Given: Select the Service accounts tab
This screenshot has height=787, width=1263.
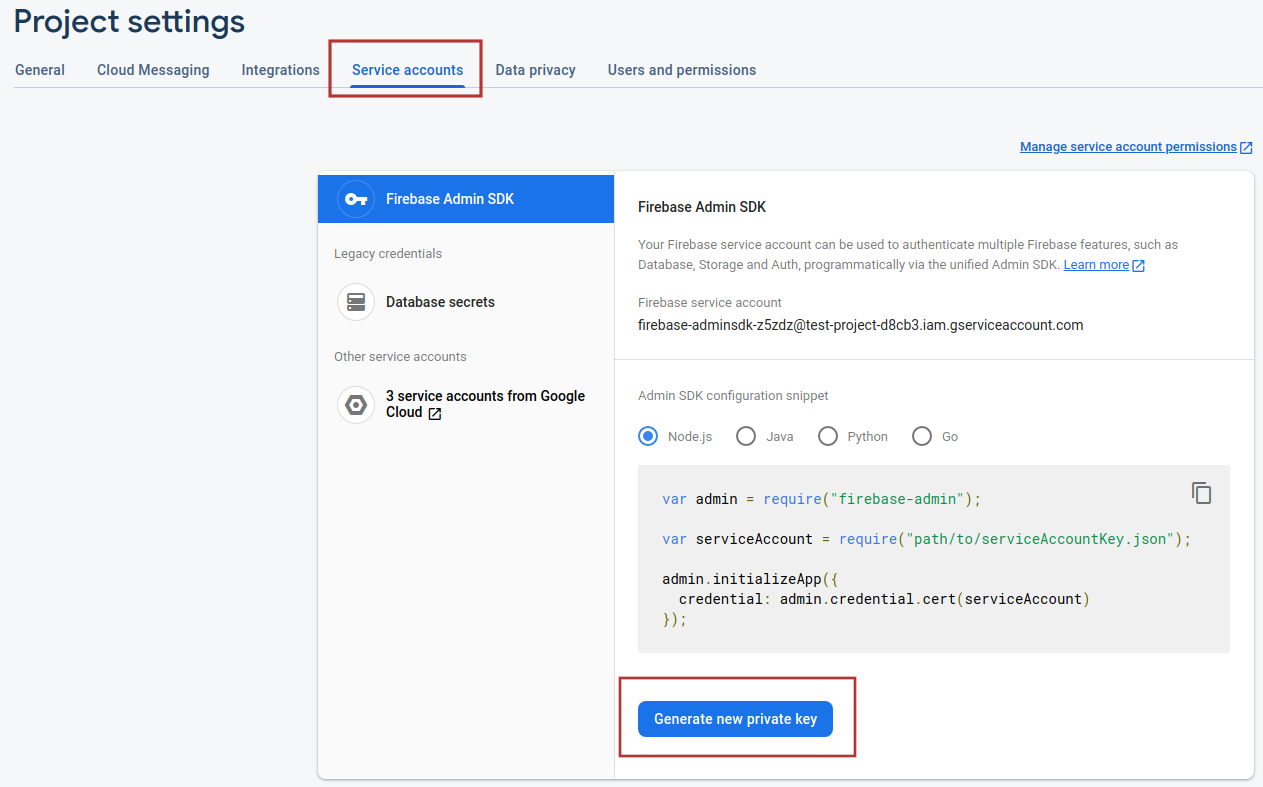Looking at the screenshot, I should (x=408, y=70).
